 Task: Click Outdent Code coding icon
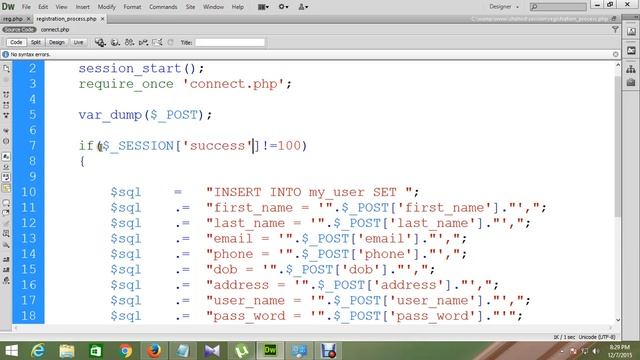click(x=6, y=270)
